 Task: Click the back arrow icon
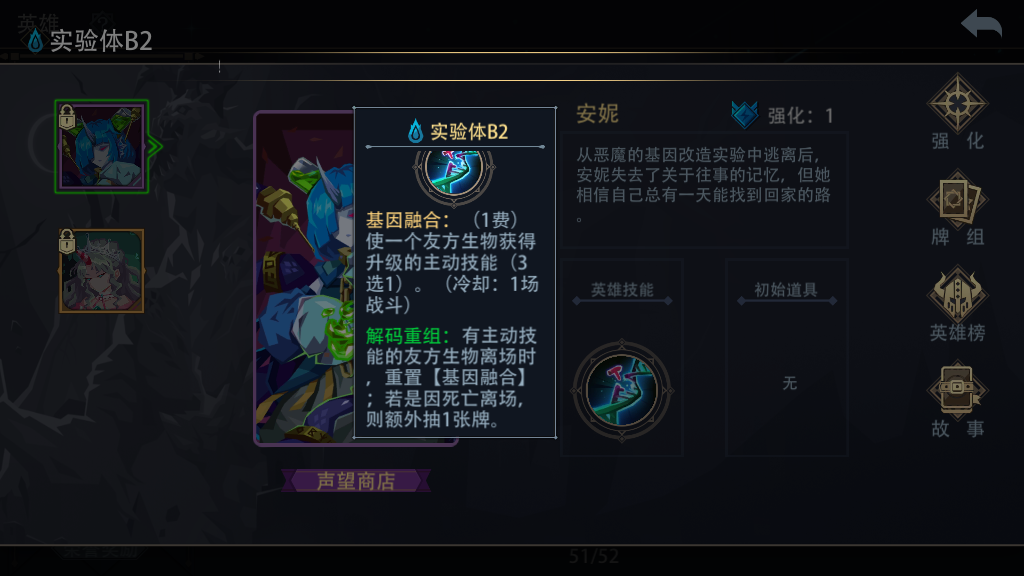981,25
